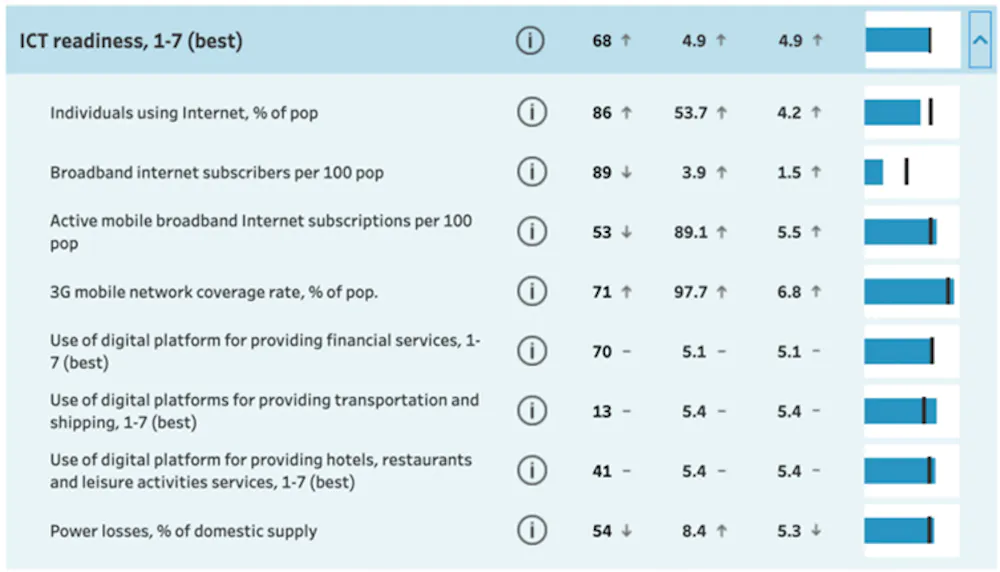Click the ICT readiness score bar
The width and height of the screenshot is (1000, 572).
[x=898, y=41]
